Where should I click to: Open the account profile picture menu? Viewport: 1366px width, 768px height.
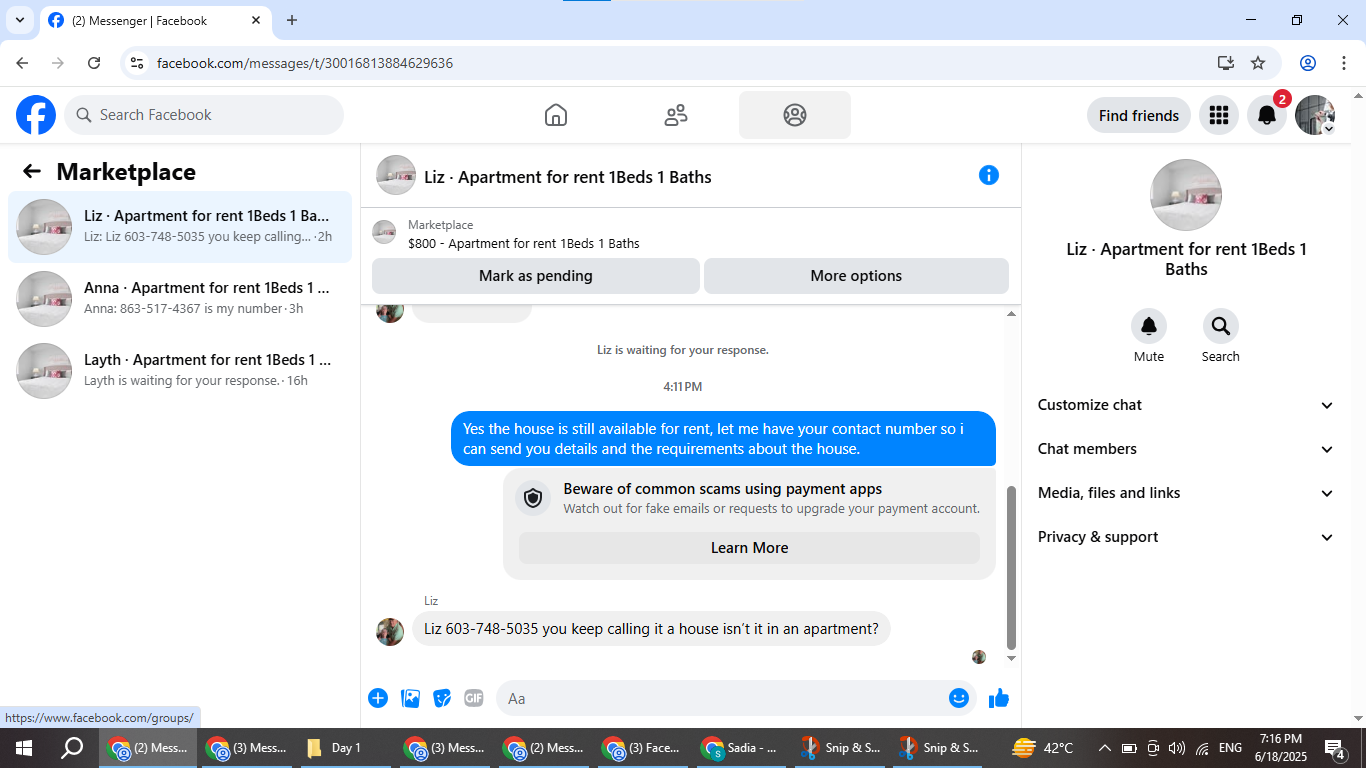coord(1315,115)
